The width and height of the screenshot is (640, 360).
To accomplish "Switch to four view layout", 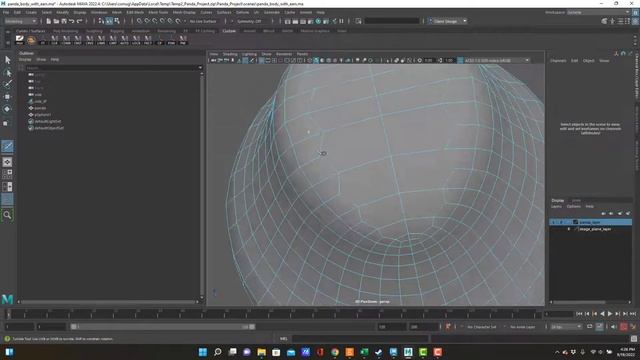I will coord(7,174).
